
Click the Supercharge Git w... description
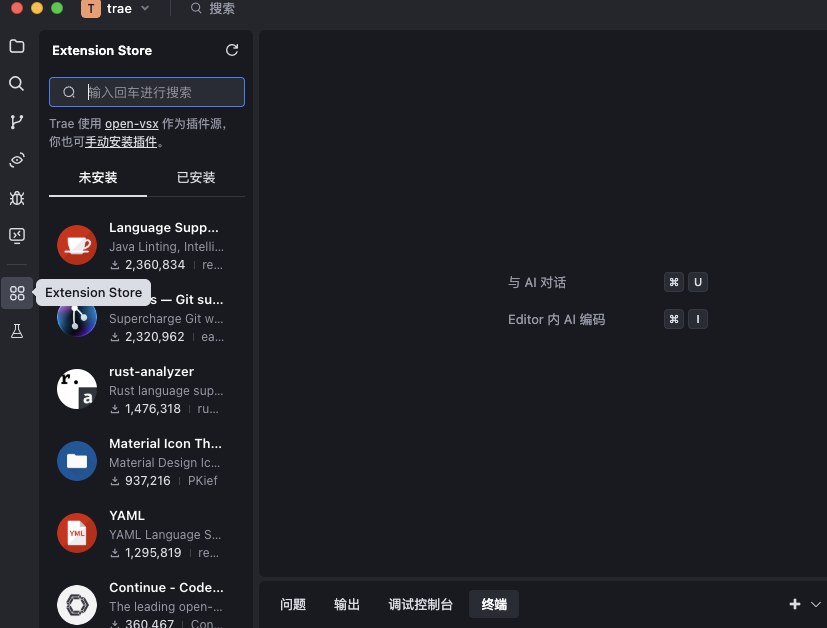[x=166, y=319]
